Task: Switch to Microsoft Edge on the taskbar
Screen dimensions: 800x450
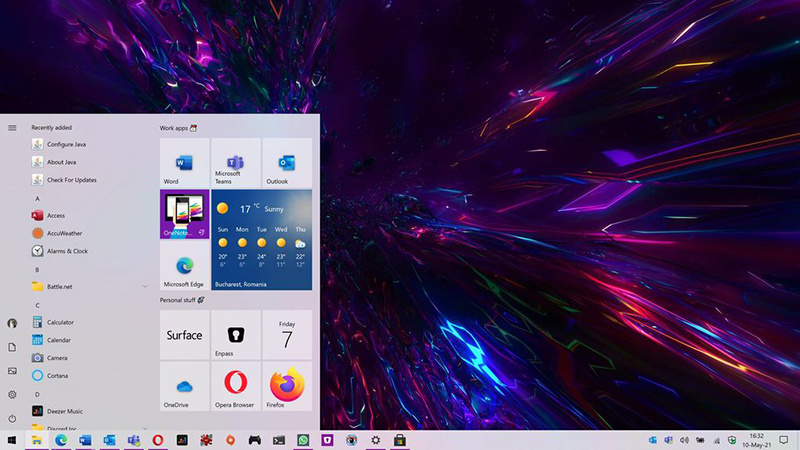Action: (61, 440)
